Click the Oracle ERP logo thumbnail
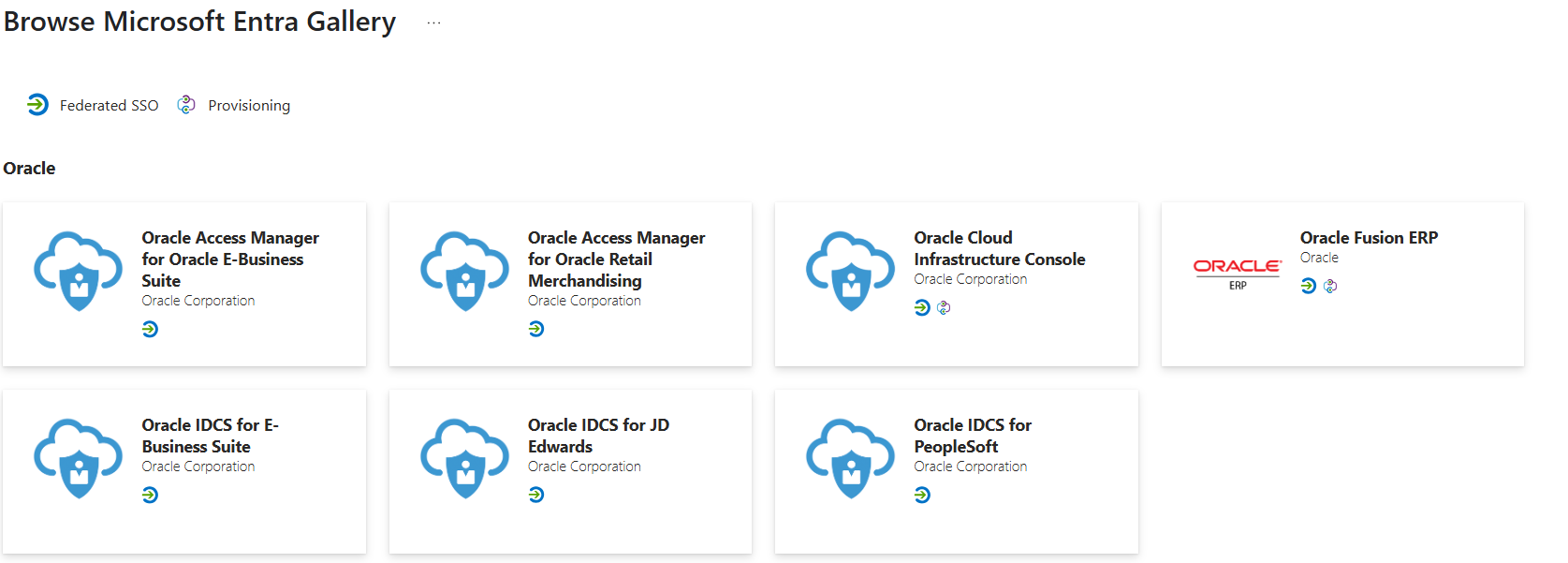The width and height of the screenshot is (1568, 563). click(x=1238, y=274)
